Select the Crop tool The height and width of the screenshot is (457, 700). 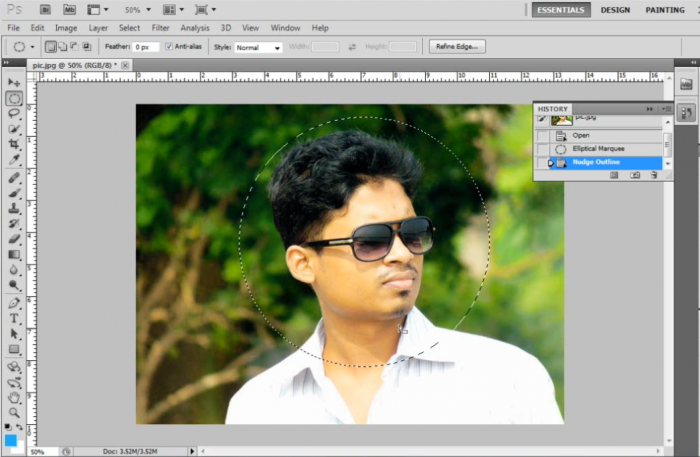coord(14,144)
